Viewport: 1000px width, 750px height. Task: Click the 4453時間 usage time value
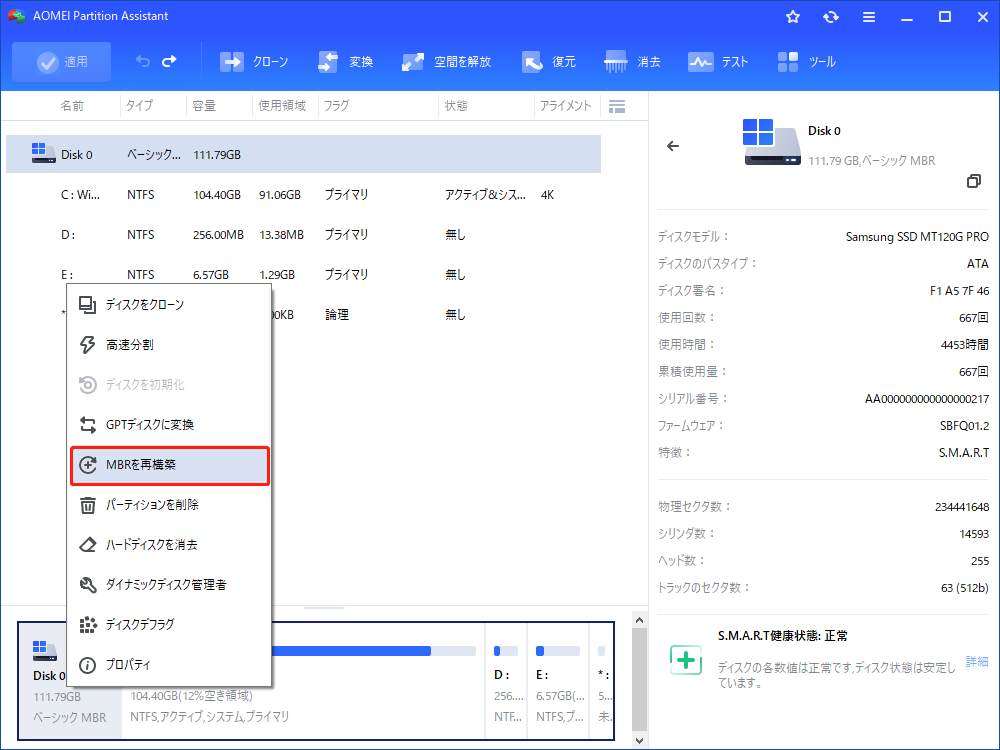[x=965, y=345]
